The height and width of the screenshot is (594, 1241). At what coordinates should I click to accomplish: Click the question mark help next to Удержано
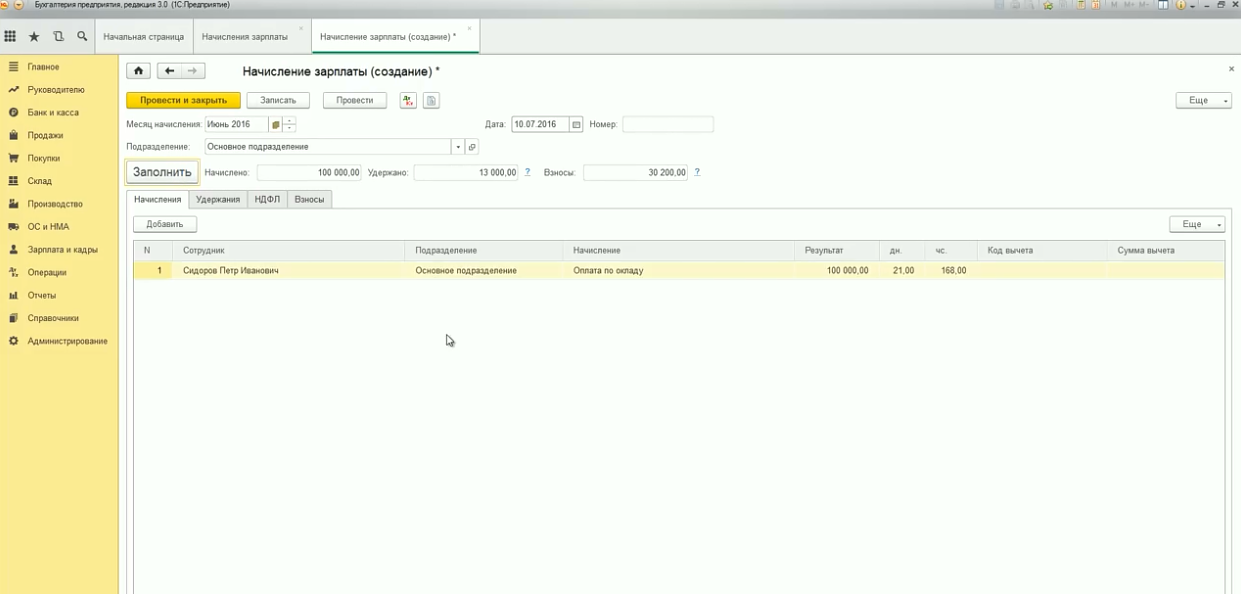527,172
